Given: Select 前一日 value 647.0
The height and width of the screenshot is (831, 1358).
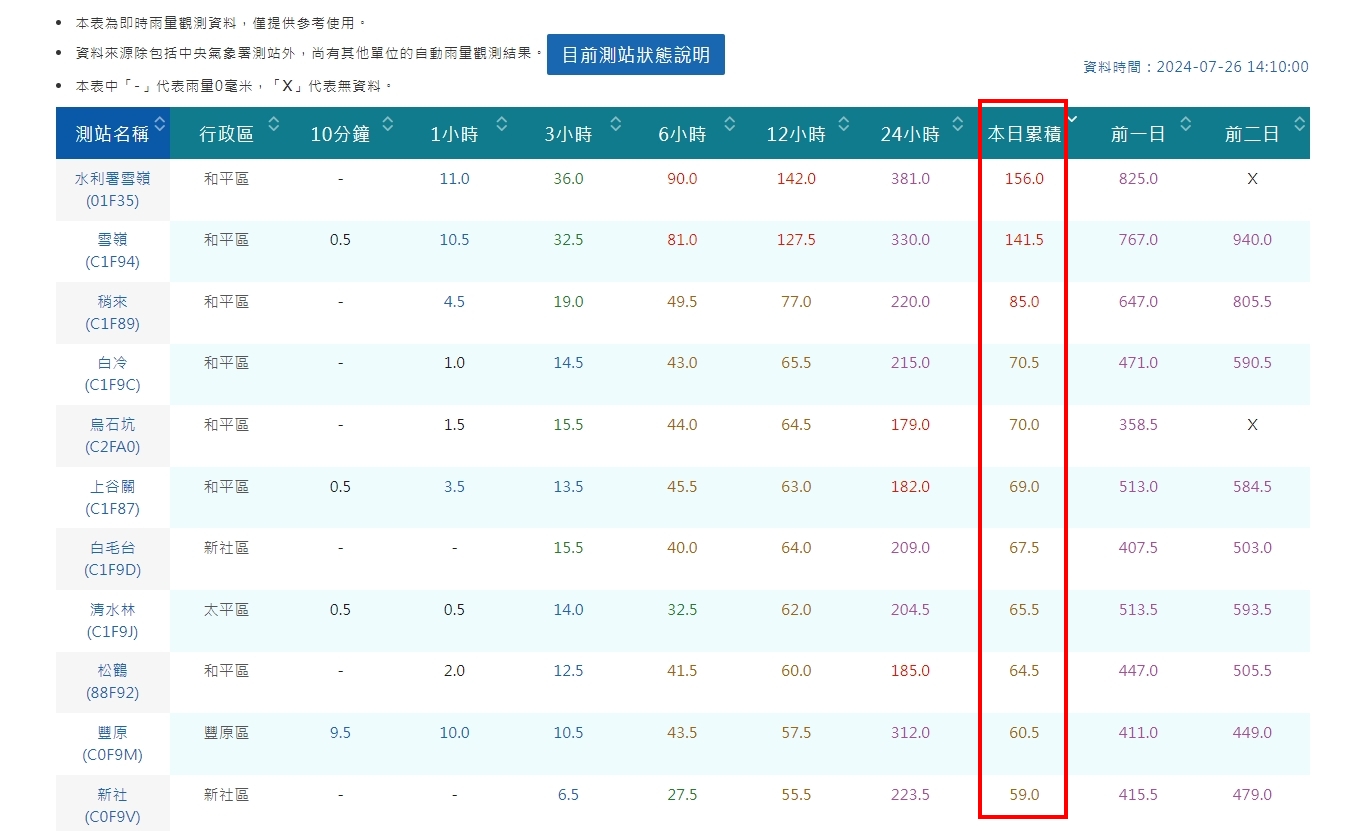Looking at the screenshot, I should pos(1138,302).
